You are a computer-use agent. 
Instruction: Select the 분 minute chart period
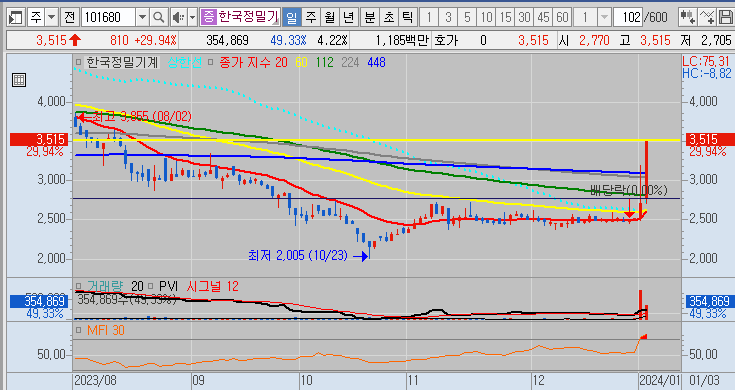[x=370, y=18]
